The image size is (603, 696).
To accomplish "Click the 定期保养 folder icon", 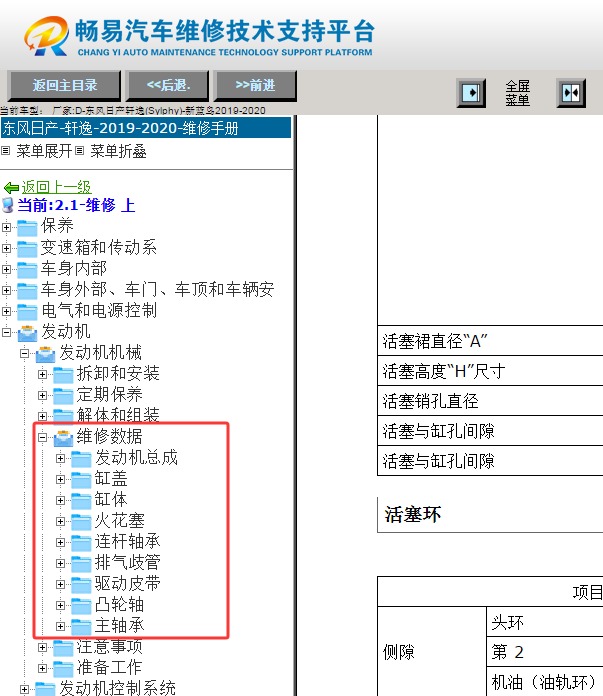I will 63,395.
